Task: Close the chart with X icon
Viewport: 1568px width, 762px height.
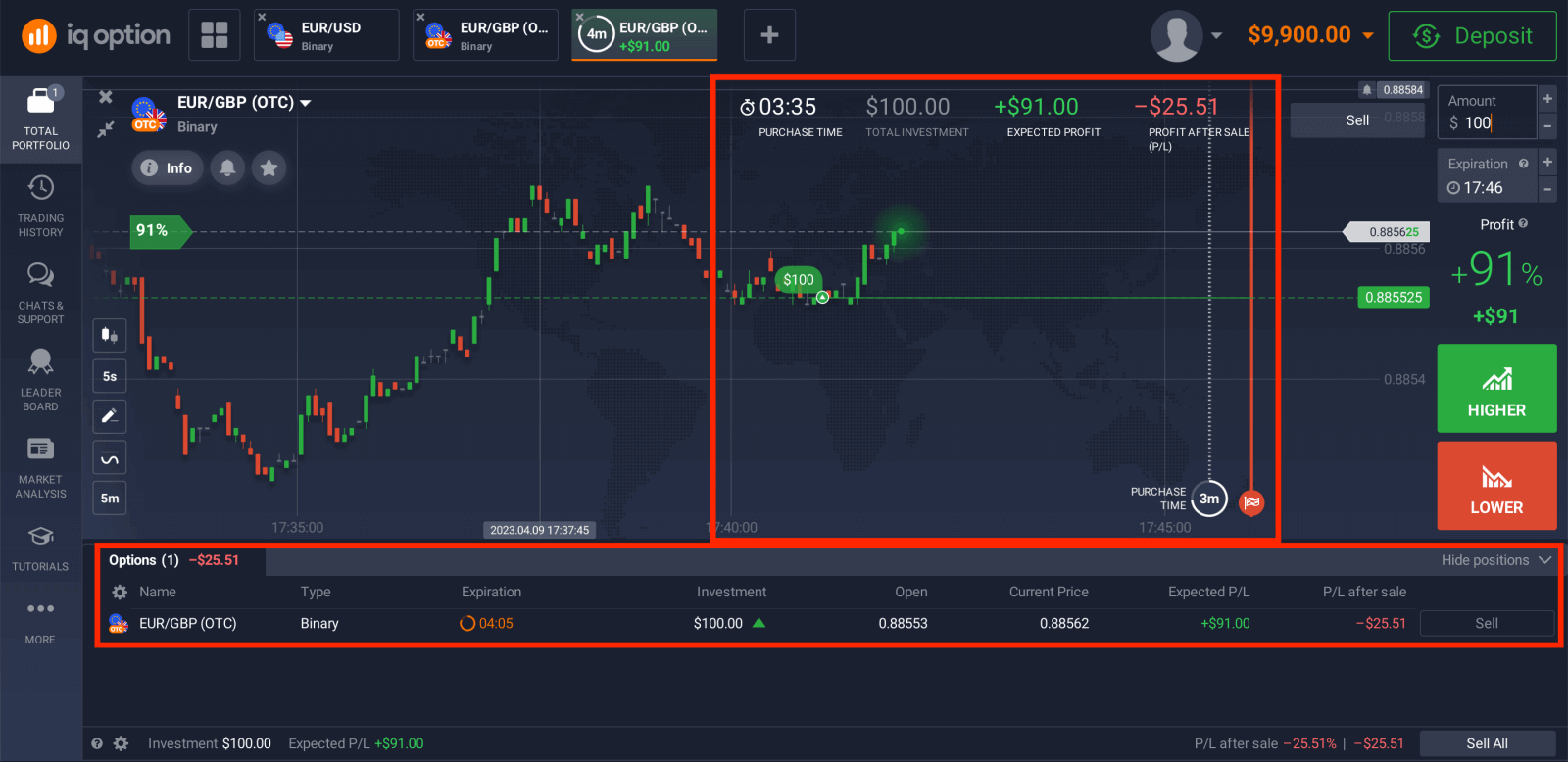Action: (106, 97)
